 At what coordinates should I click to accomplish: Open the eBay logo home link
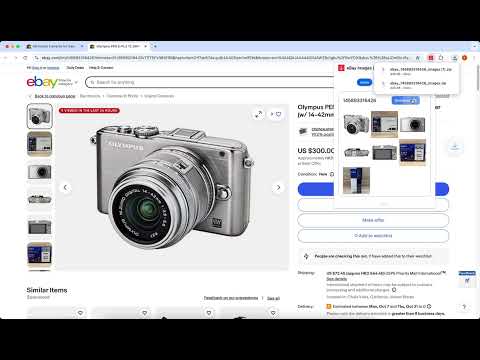point(42,82)
